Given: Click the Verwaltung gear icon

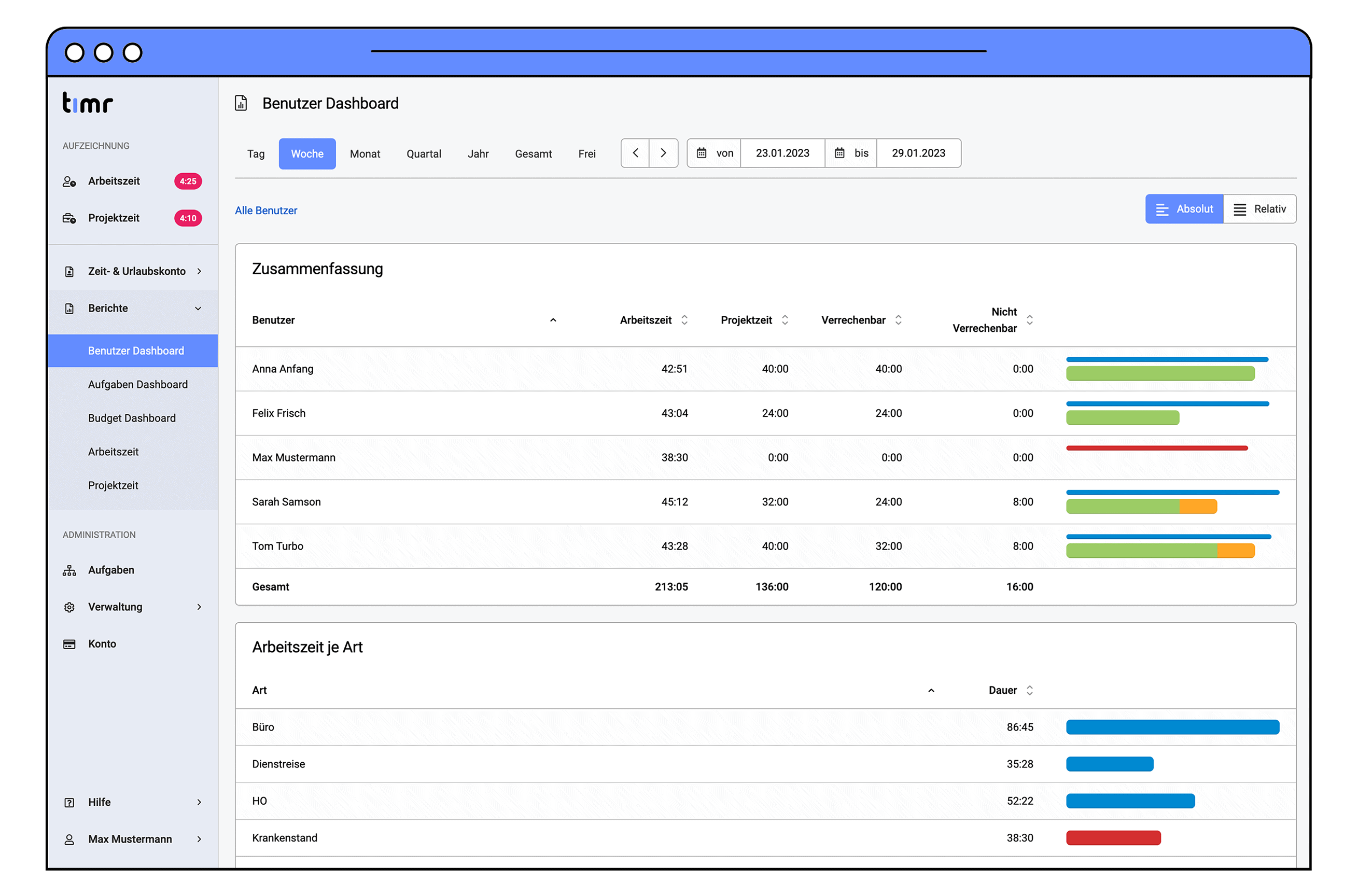Looking at the screenshot, I should pyautogui.click(x=69, y=608).
